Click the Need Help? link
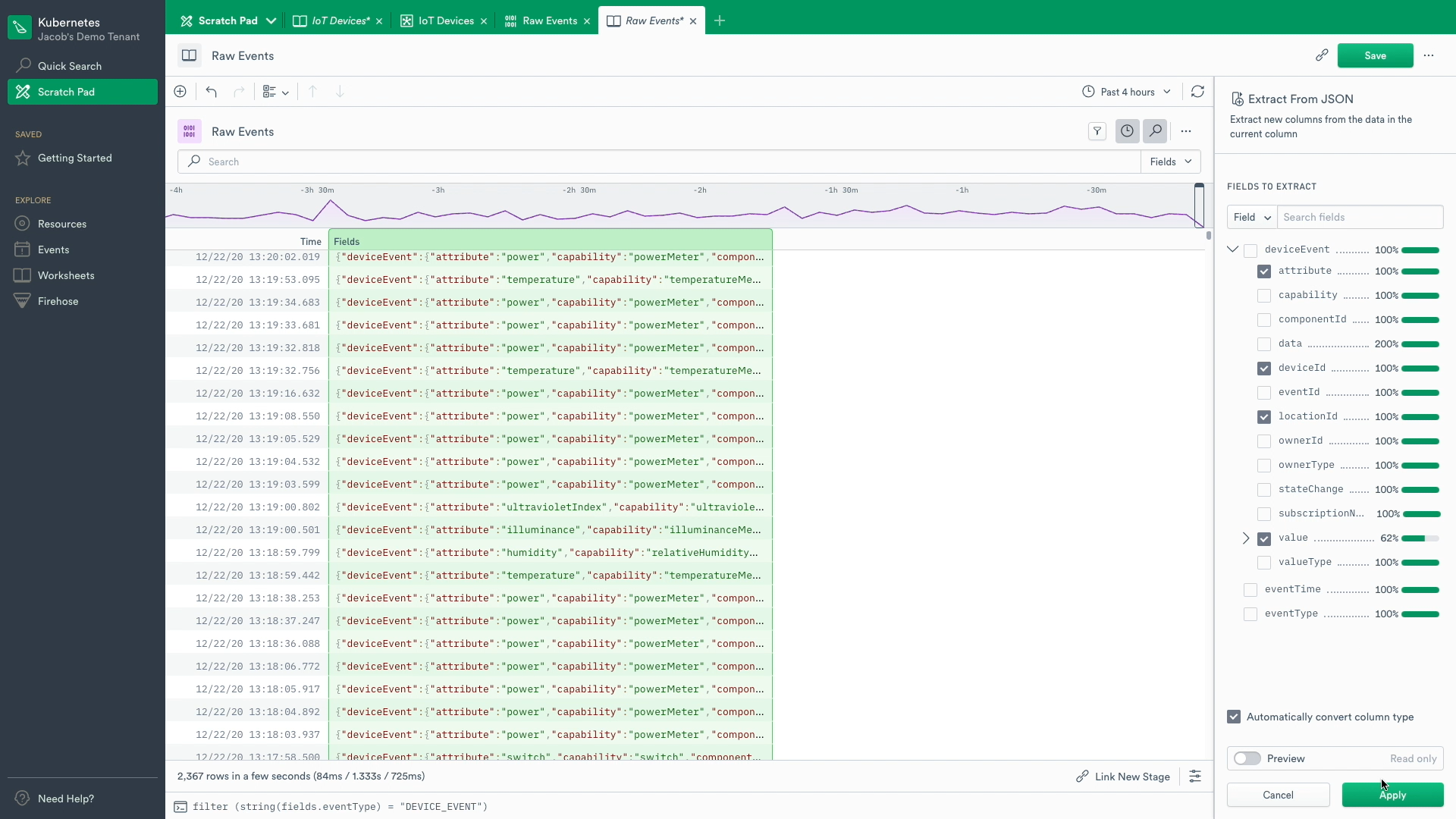 click(x=66, y=799)
